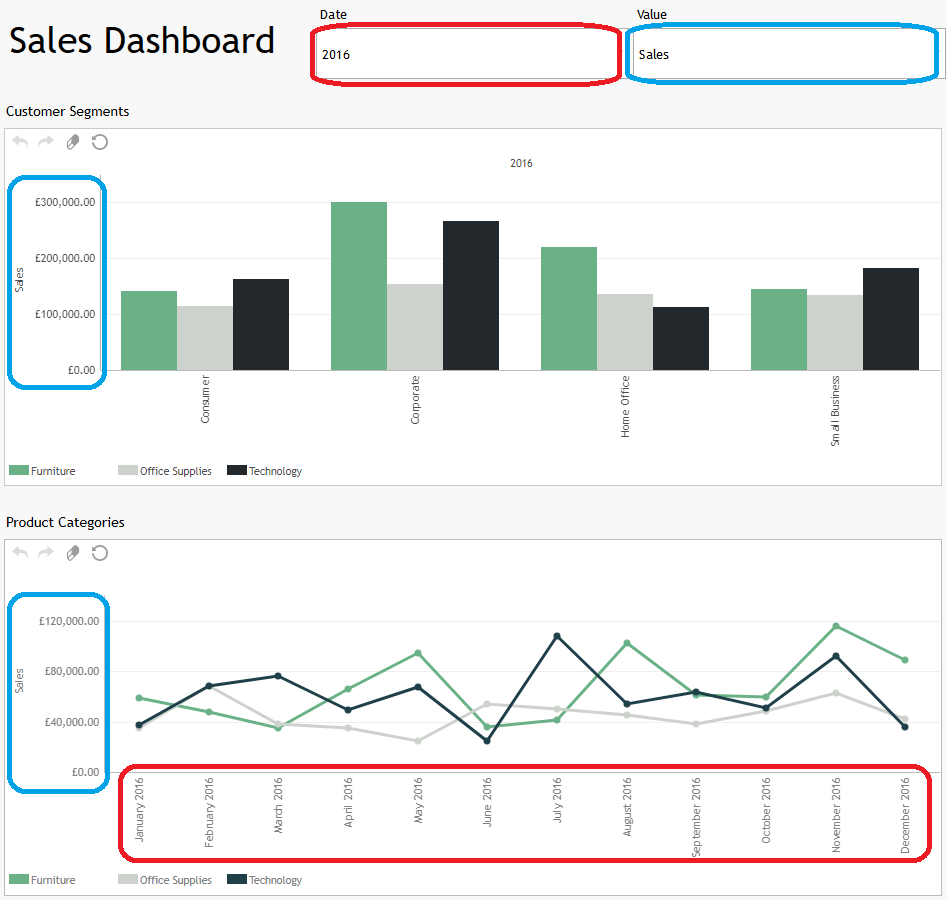The image size is (947, 900).
Task: Click redo arrow on Customer Segments chart
Action: click(x=45, y=142)
